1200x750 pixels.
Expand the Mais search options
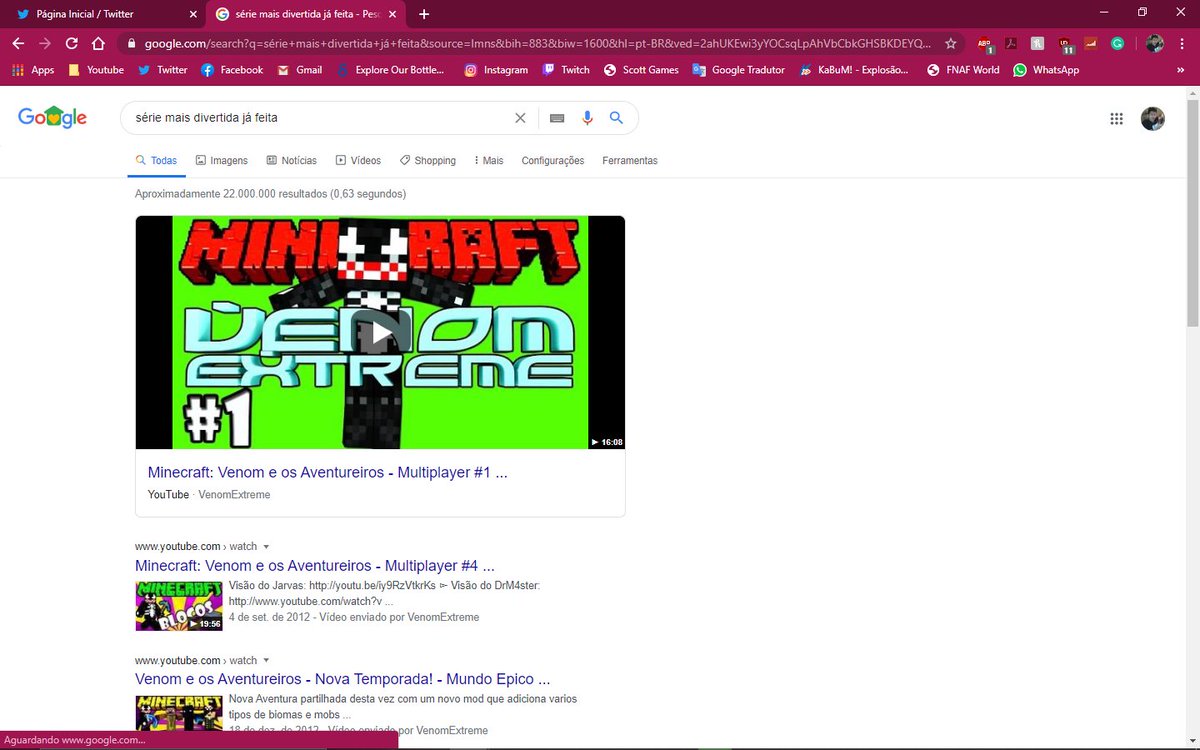(489, 160)
